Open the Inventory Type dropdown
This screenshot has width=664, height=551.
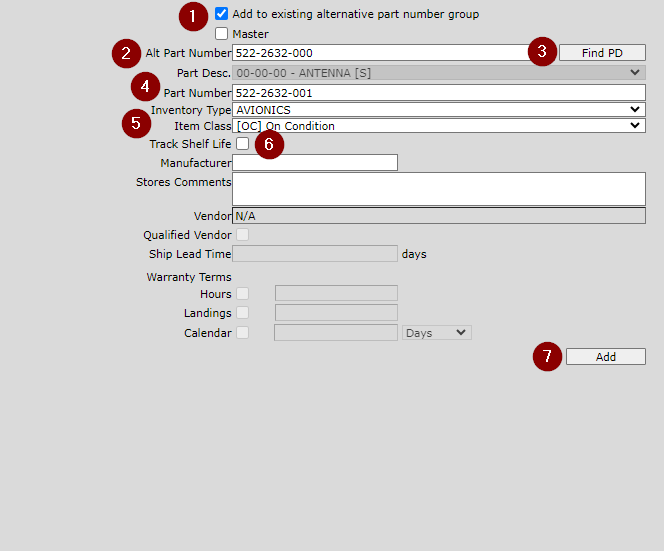tap(438, 110)
